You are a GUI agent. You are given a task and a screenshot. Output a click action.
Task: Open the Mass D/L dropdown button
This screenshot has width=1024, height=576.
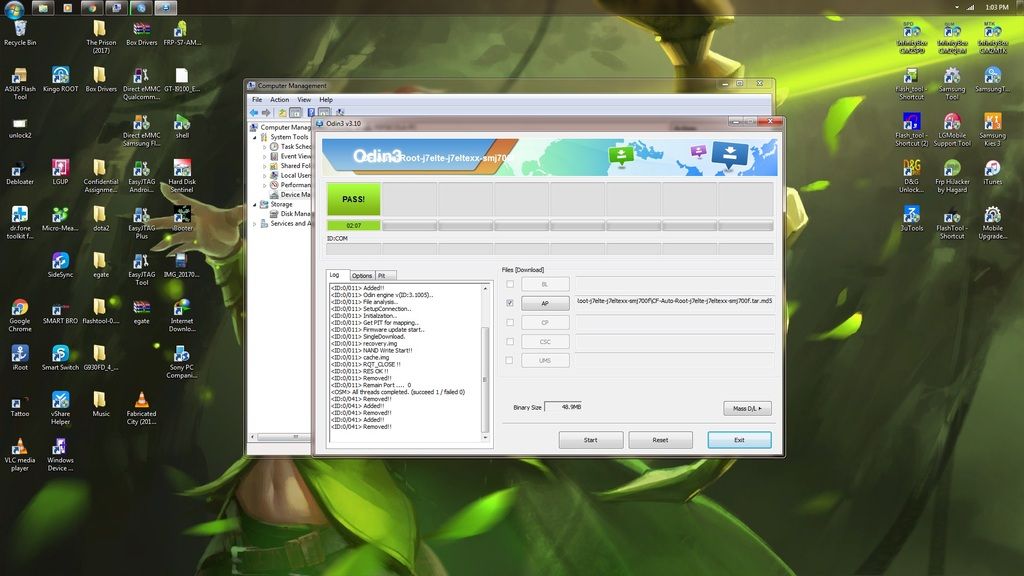click(x=747, y=408)
